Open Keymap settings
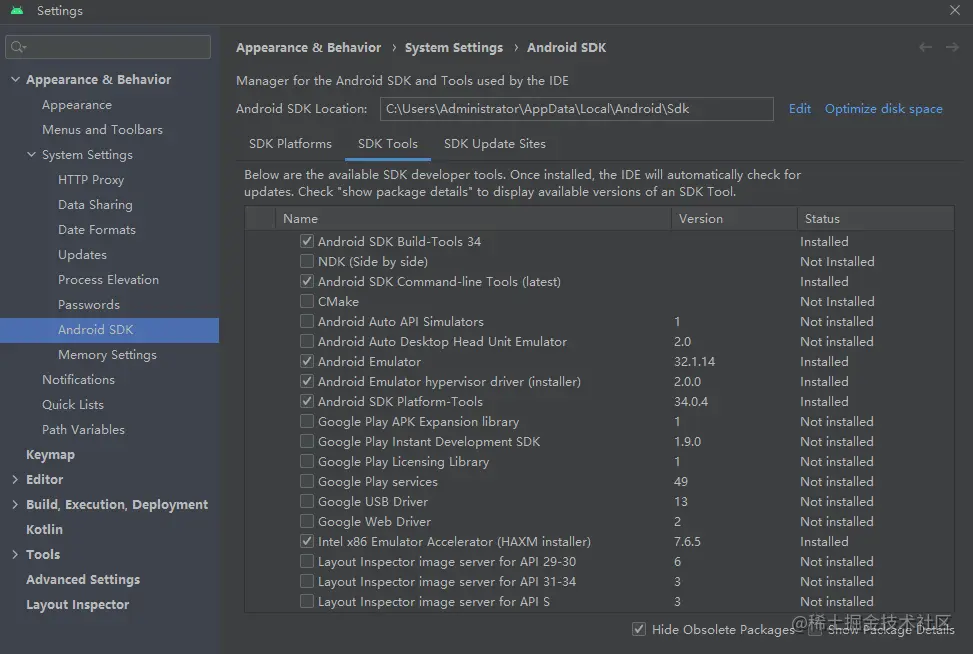The image size is (973, 654). (50, 455)
